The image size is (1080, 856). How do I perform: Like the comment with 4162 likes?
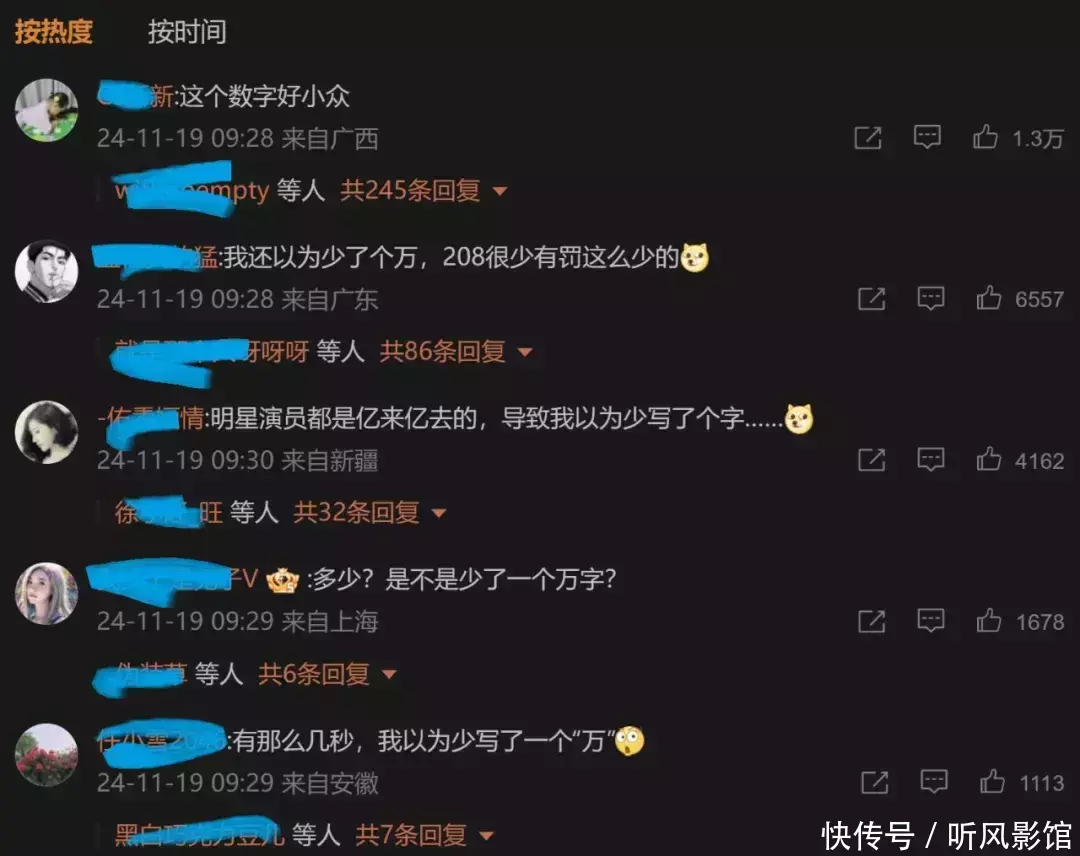(x=988, y=459)
